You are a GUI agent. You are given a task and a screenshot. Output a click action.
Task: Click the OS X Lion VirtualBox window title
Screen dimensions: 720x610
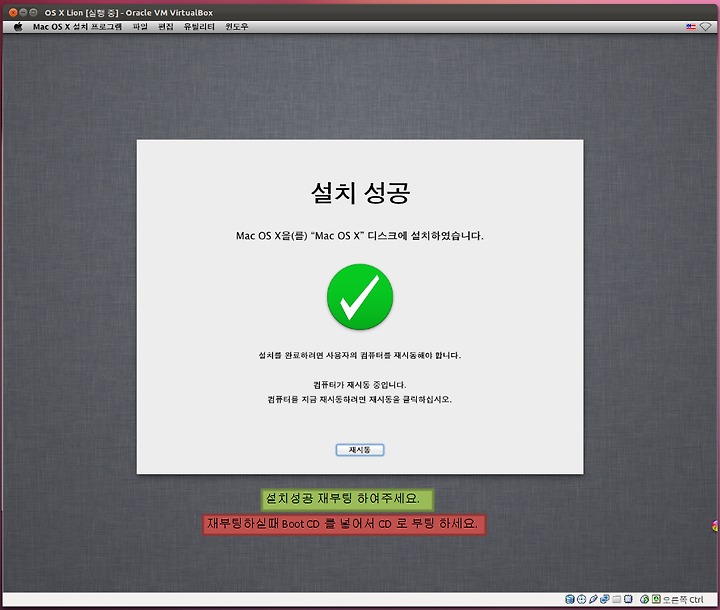[x=129, y=12]
